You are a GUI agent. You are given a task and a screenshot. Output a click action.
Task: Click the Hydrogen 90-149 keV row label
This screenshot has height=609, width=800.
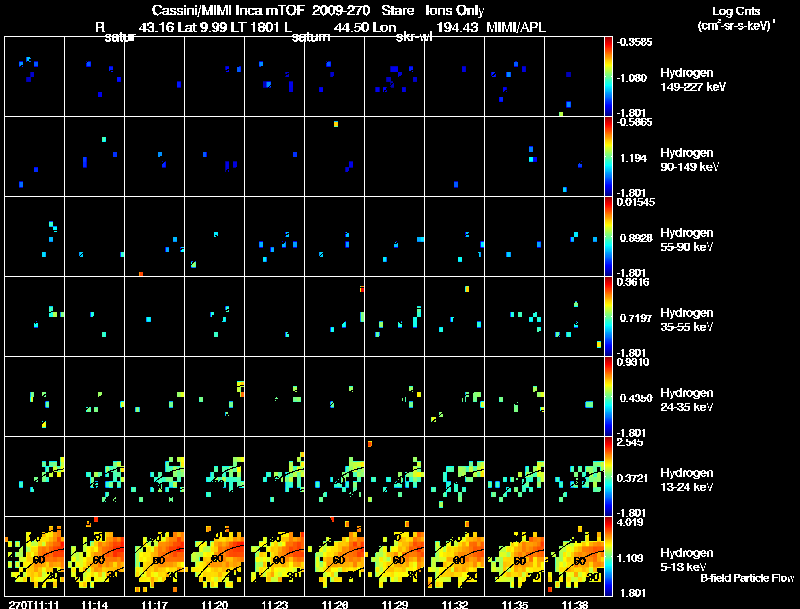(690, 160)
